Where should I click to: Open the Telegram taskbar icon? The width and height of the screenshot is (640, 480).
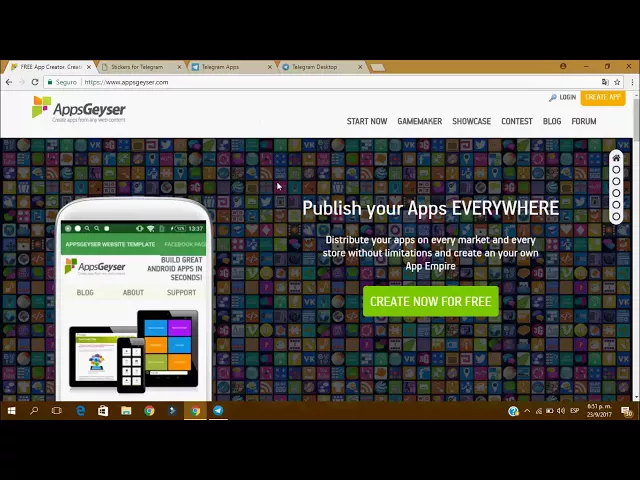[x=218, y=411]
